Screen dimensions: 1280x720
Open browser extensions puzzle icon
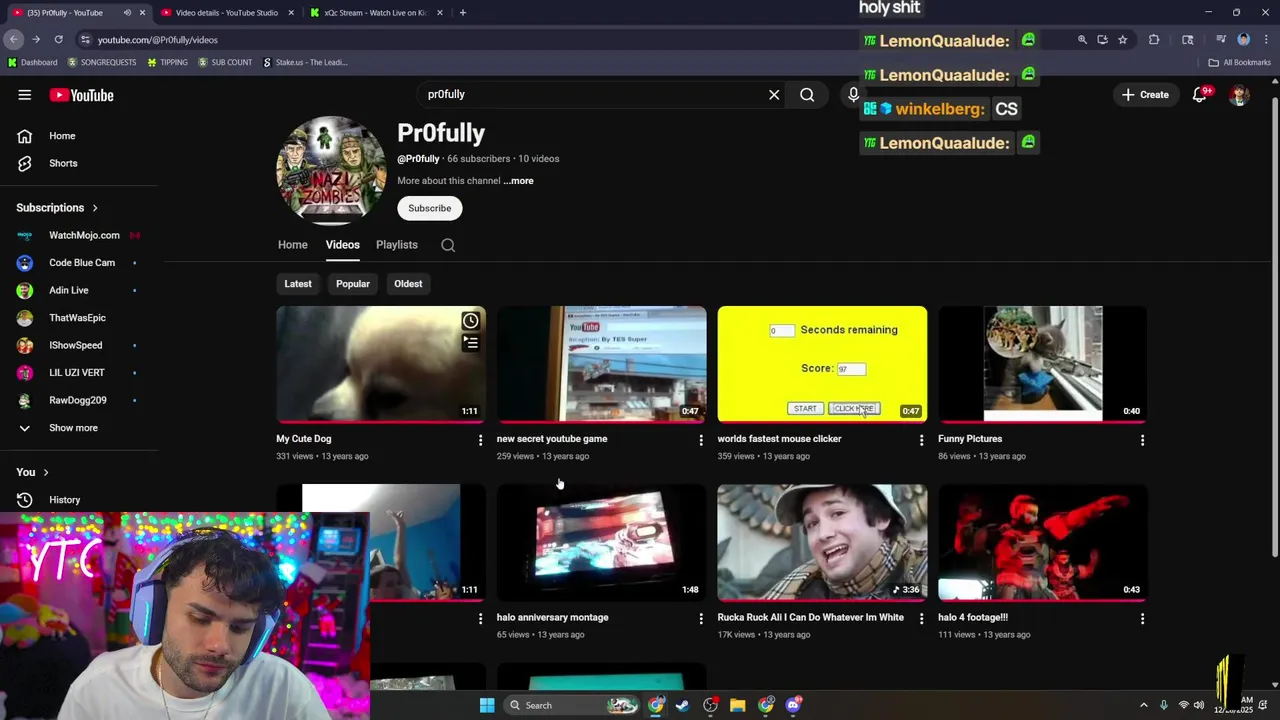coord(1154,40)
